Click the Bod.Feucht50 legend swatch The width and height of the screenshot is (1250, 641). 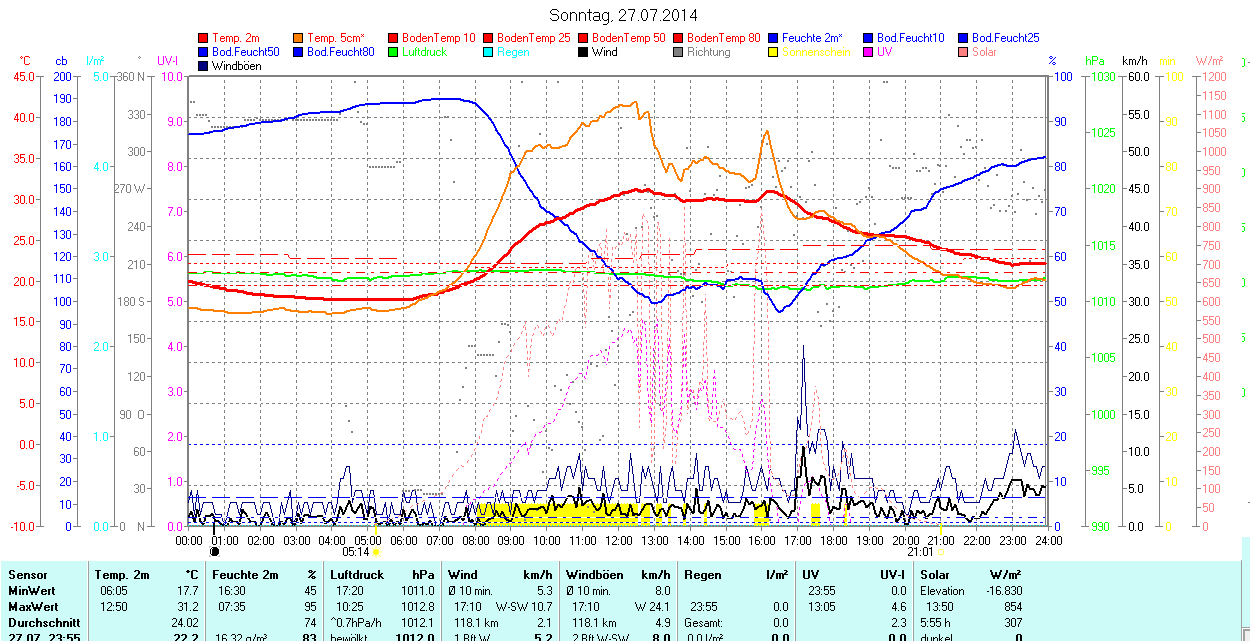(203, 52)
